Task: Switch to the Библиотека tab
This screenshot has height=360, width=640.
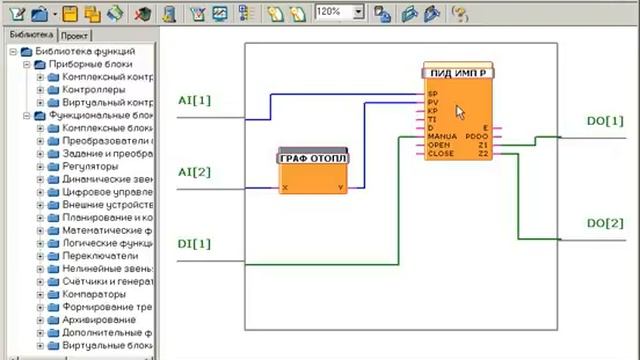Action: tap(31, 35)
